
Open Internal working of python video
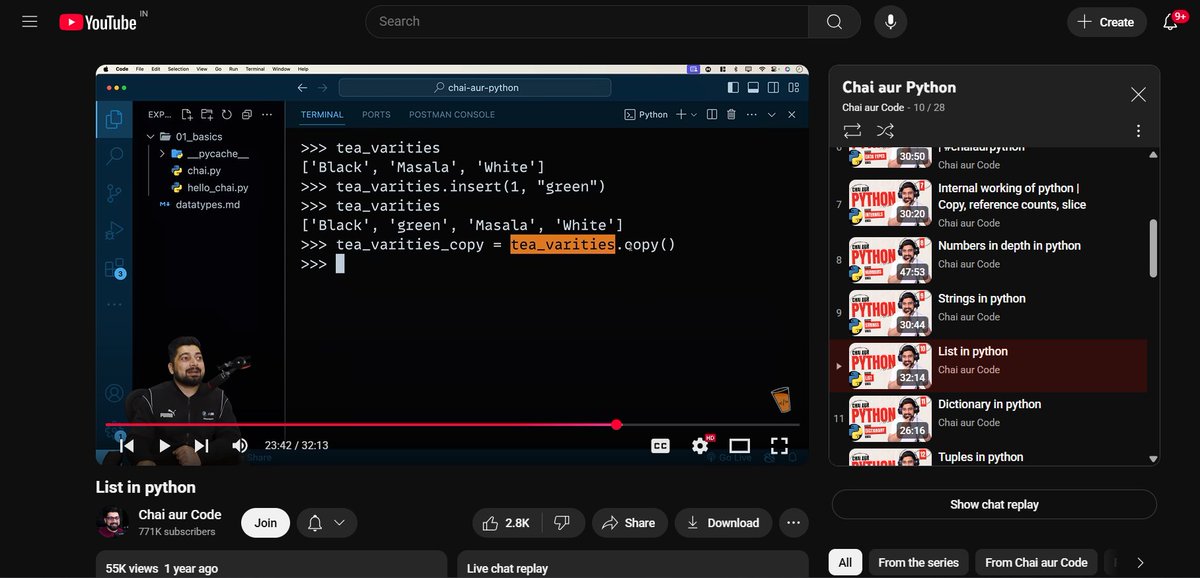989,205
